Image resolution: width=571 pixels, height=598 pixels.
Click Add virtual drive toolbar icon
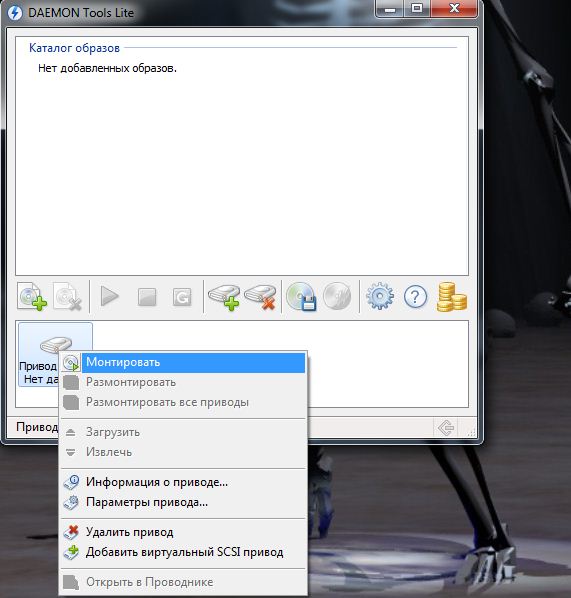tap(224, 297)
